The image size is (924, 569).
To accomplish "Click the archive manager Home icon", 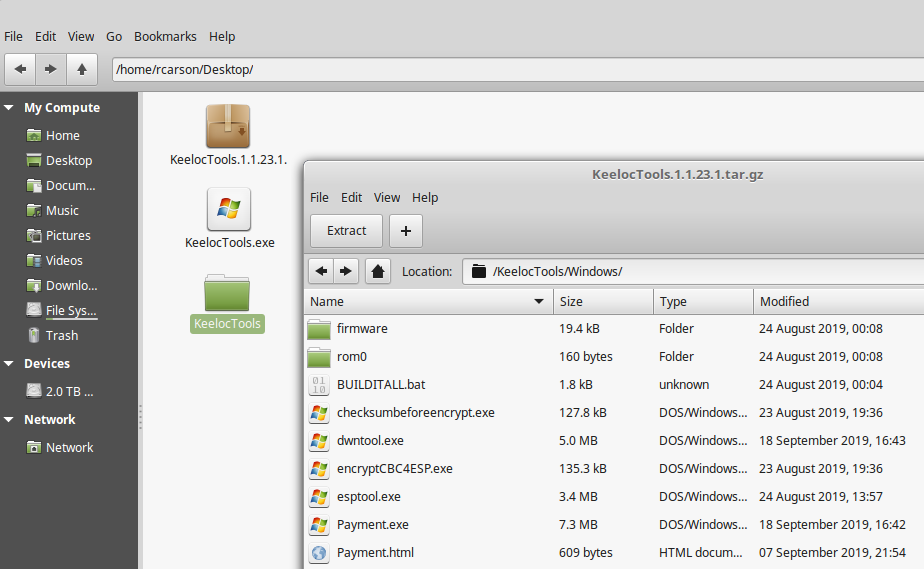I will (377, 271).
